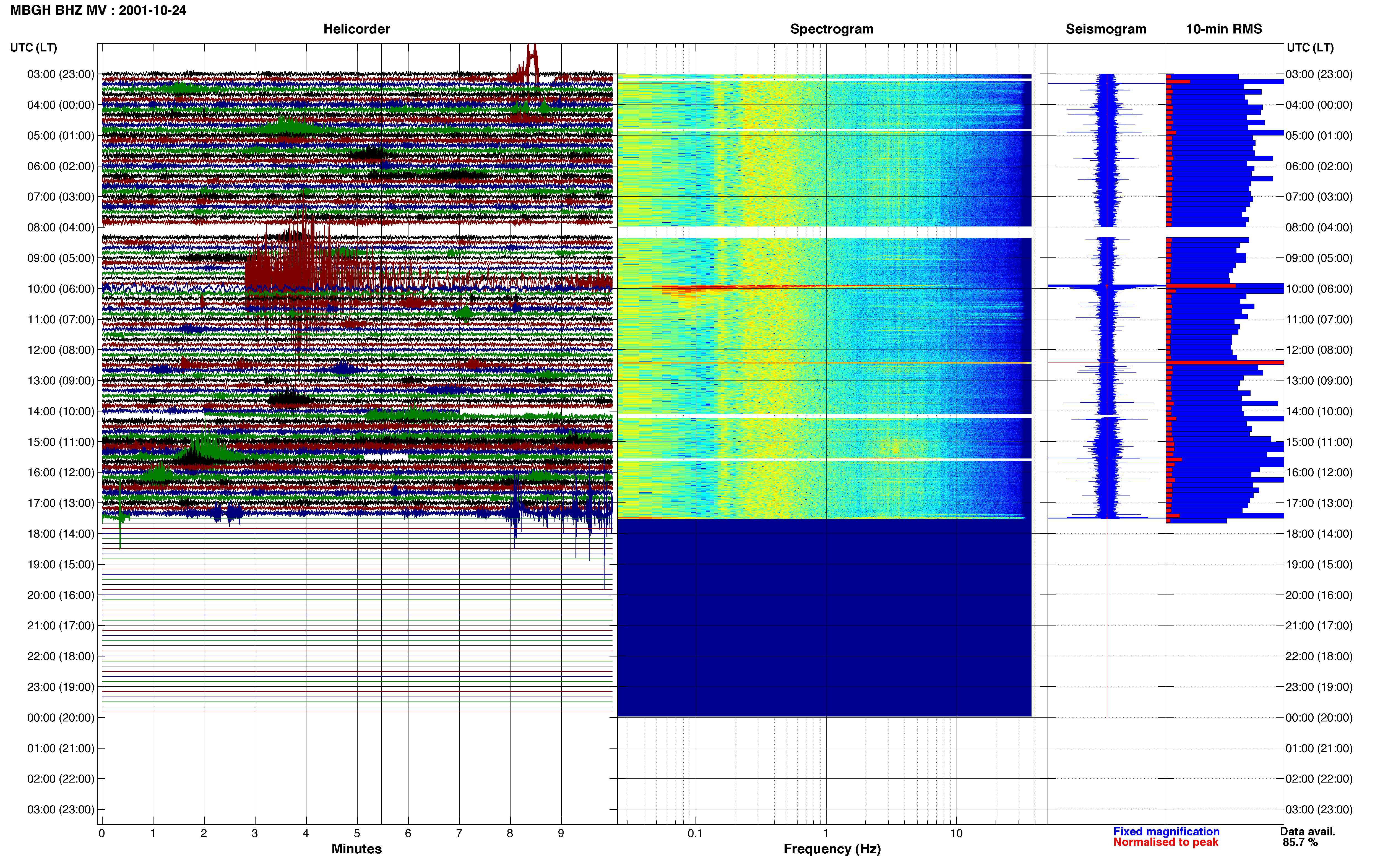Click the 9 tick on the Minutes axis
The width and height of the screenshot is (1388, 868).
[x=561, y=833]
